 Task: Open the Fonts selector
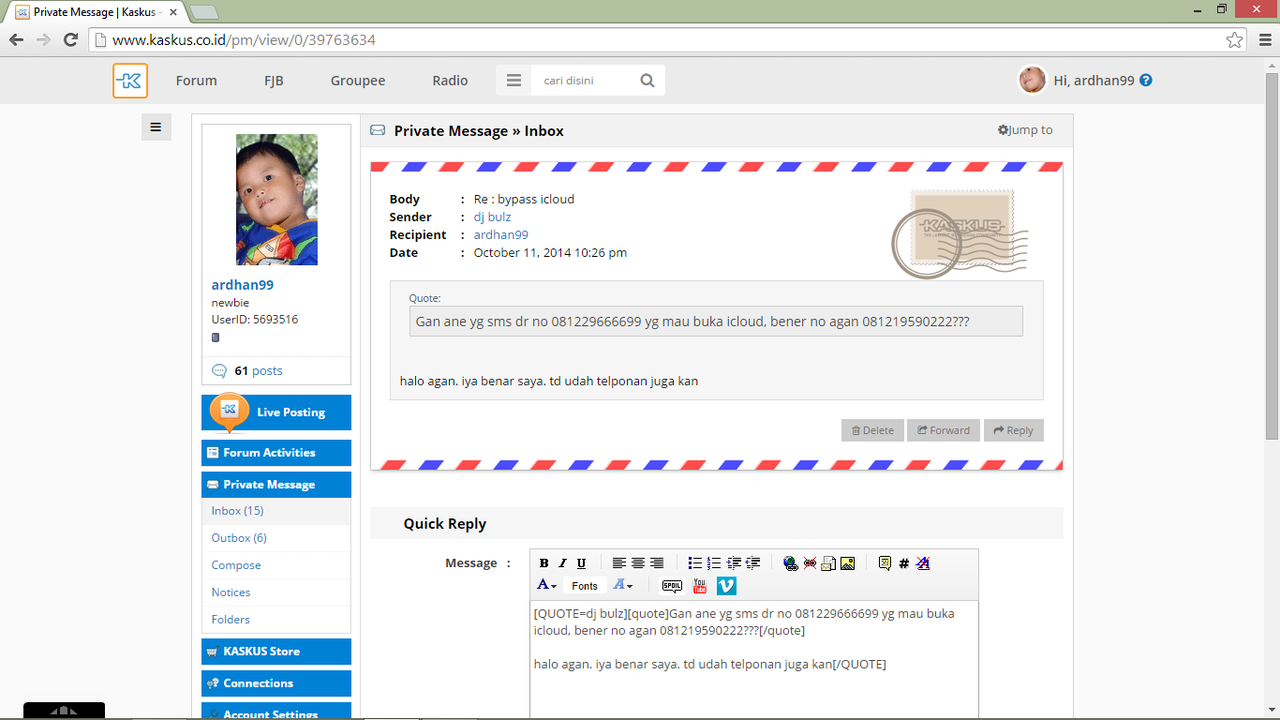pyautogui.click(x=585, y=586)
